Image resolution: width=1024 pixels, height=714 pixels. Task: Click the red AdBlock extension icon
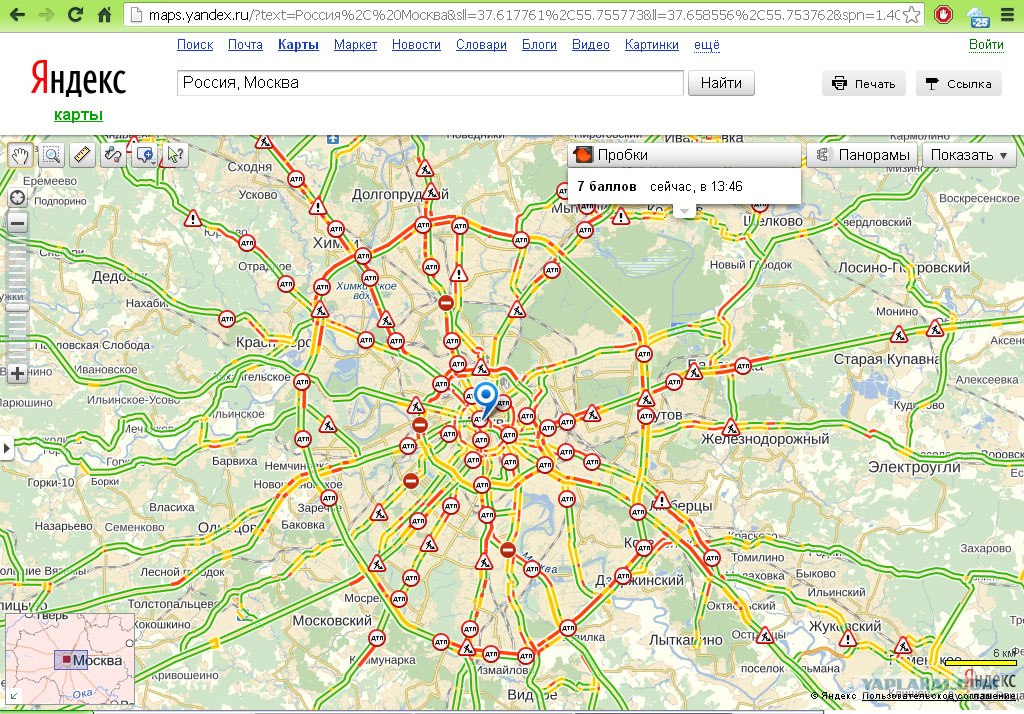coord(943,14)
